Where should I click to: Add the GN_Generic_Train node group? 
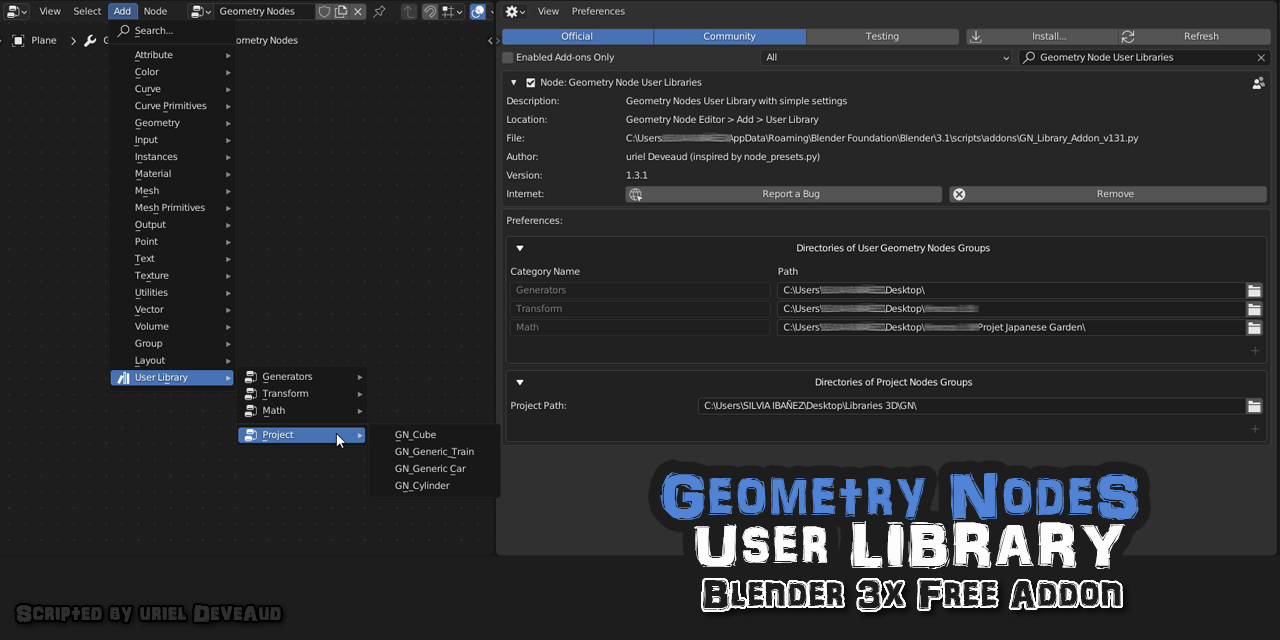coord(434,452)
